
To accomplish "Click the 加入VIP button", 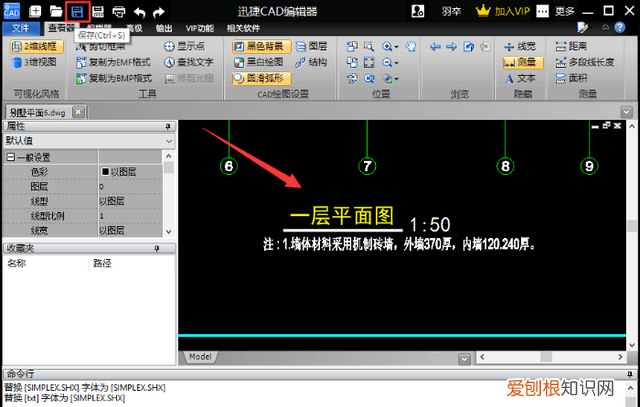I will [x=502, y=11].
